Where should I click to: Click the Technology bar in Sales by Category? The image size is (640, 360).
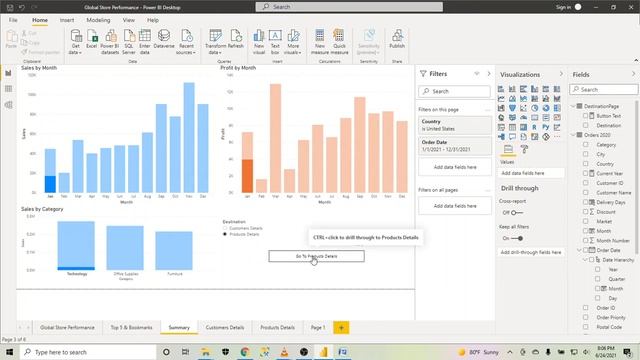pos(76,245)
